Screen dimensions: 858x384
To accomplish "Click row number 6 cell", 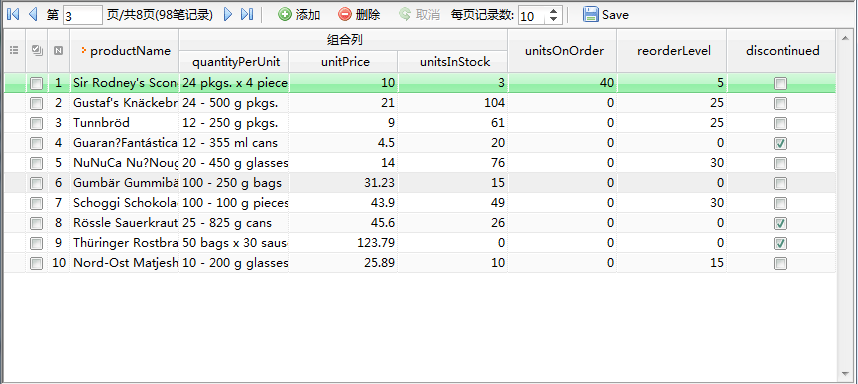I will point(59,183).
